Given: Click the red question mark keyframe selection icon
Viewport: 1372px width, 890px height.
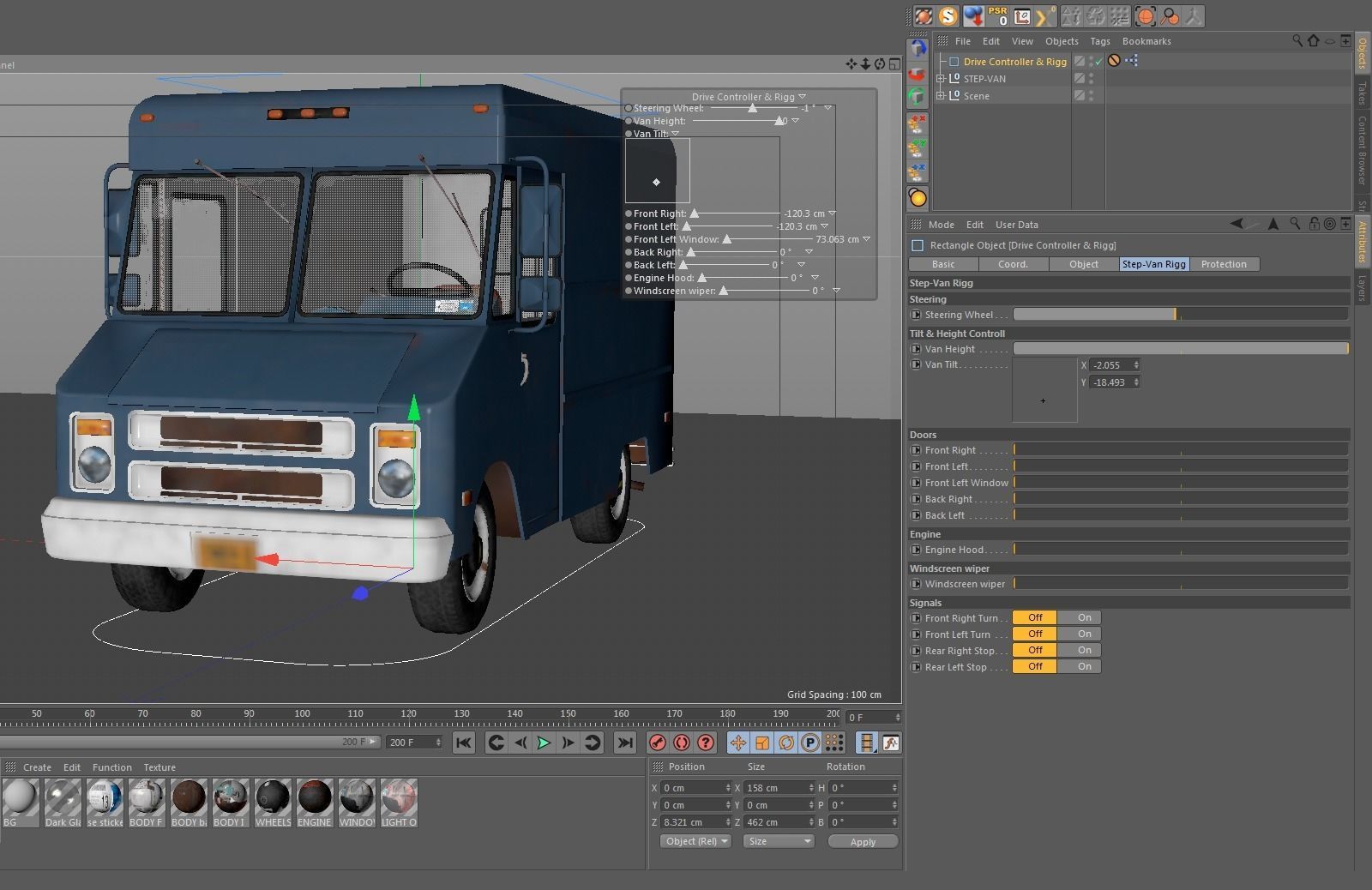Looking at the screenshot, I should [x=706, y=743].
